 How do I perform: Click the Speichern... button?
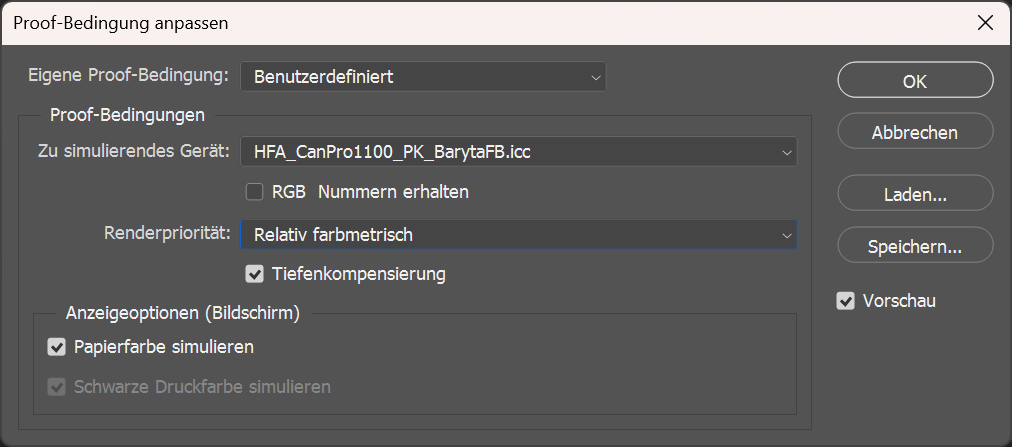coord(914,246)
